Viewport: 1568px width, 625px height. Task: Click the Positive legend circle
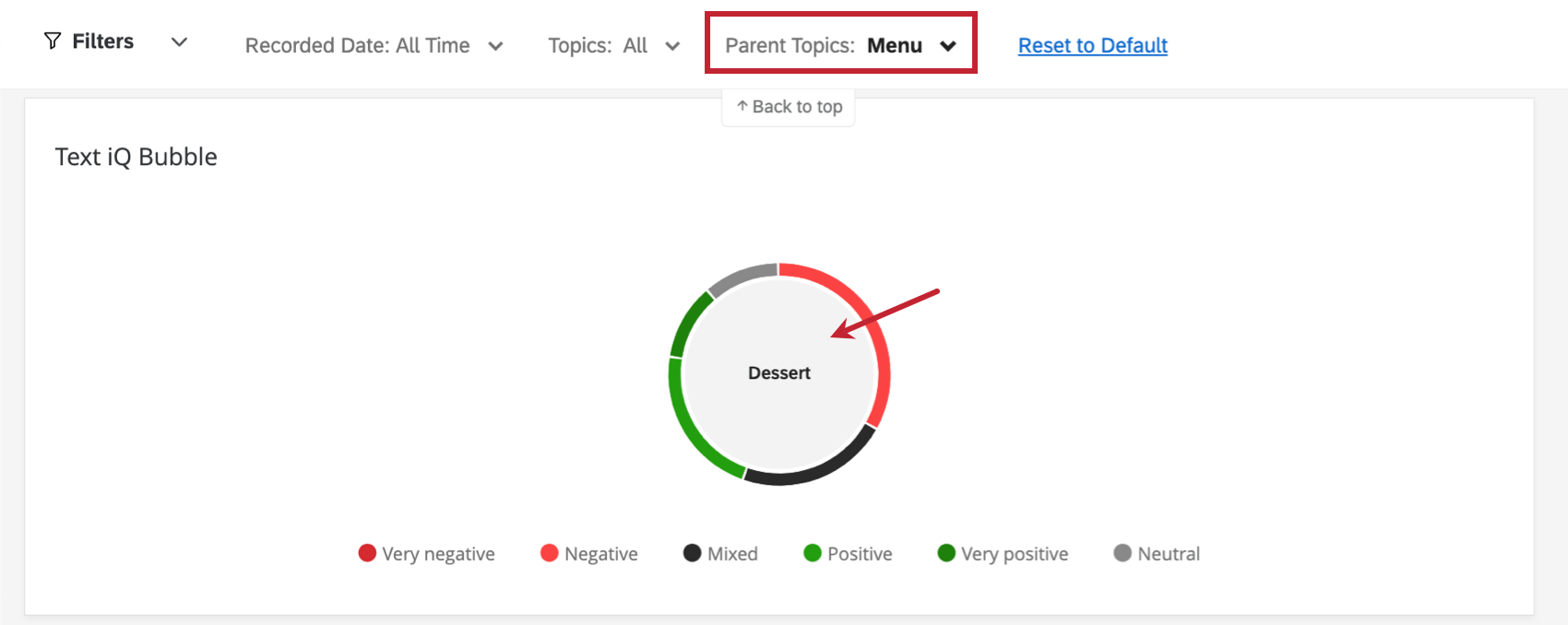814,553
